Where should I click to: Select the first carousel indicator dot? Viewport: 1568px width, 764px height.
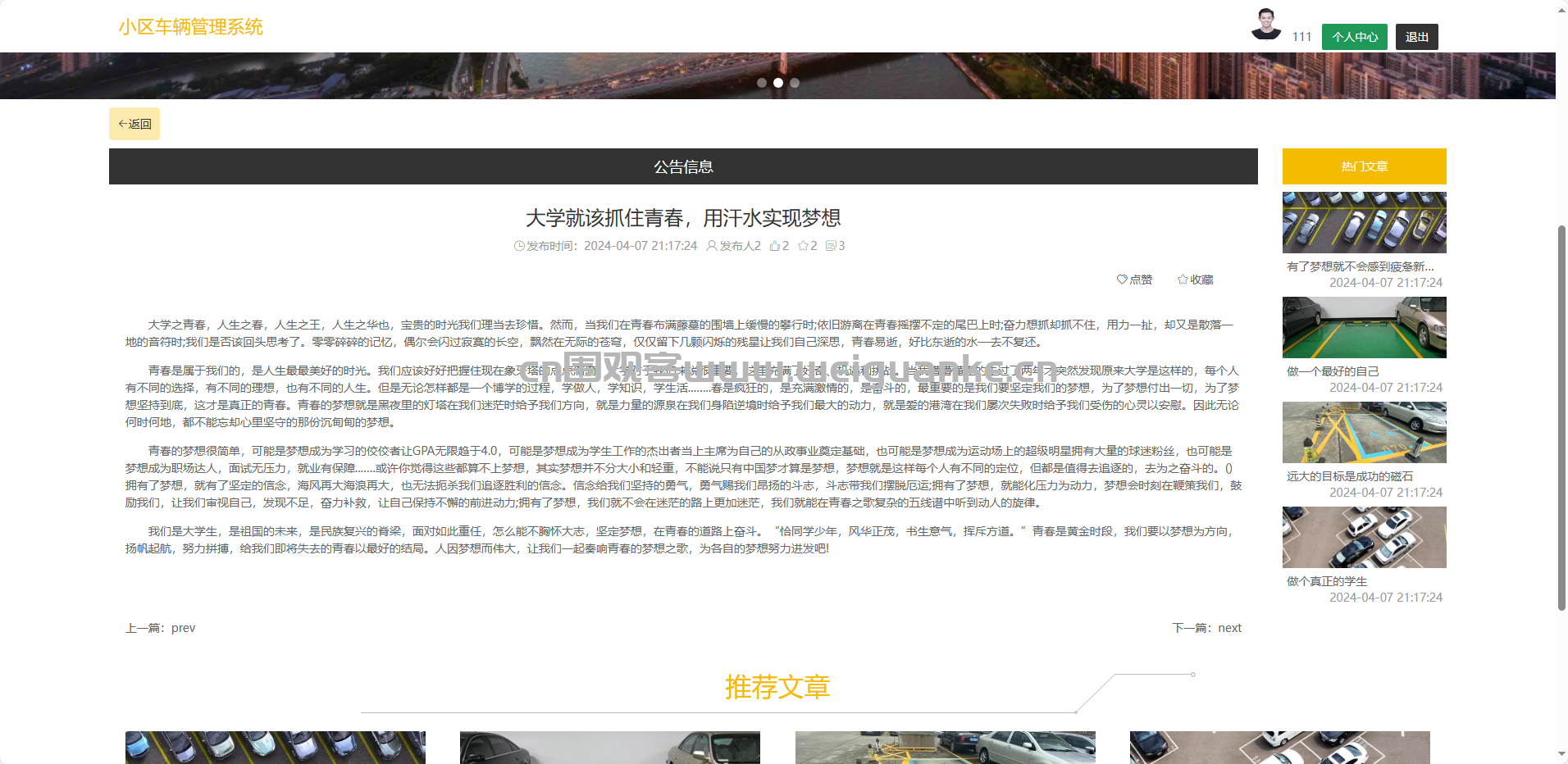point(762,83)
